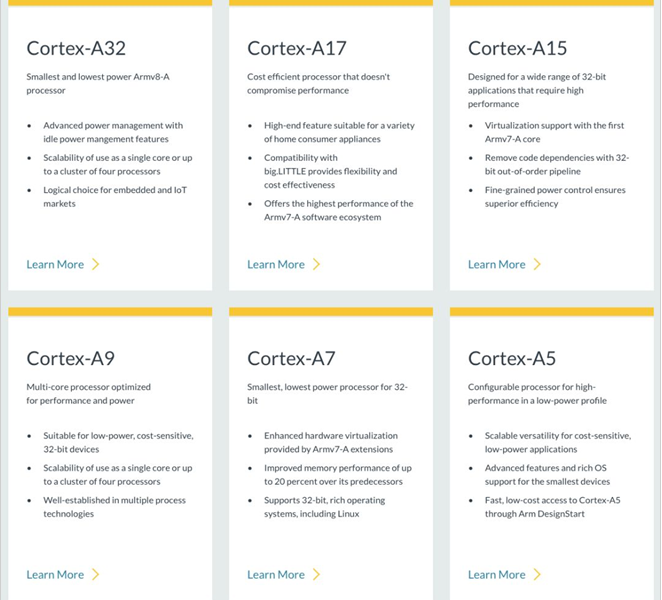Open Learn More link for Cortex-A7
This screenshot has width=662, height=600.
point(276,575)
